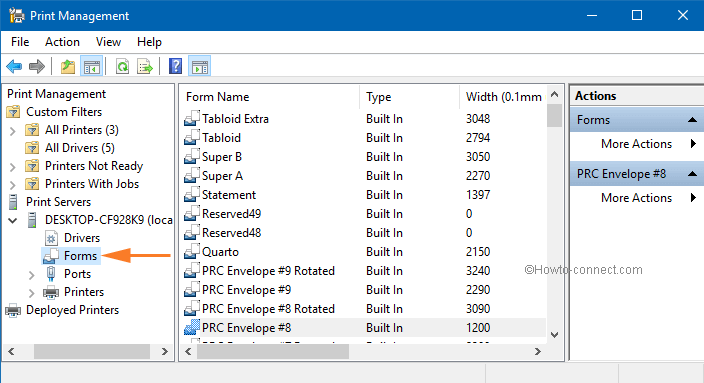Screen dimensions: 704x383
Task: Click the Super A form name
Action: [222, 176]
